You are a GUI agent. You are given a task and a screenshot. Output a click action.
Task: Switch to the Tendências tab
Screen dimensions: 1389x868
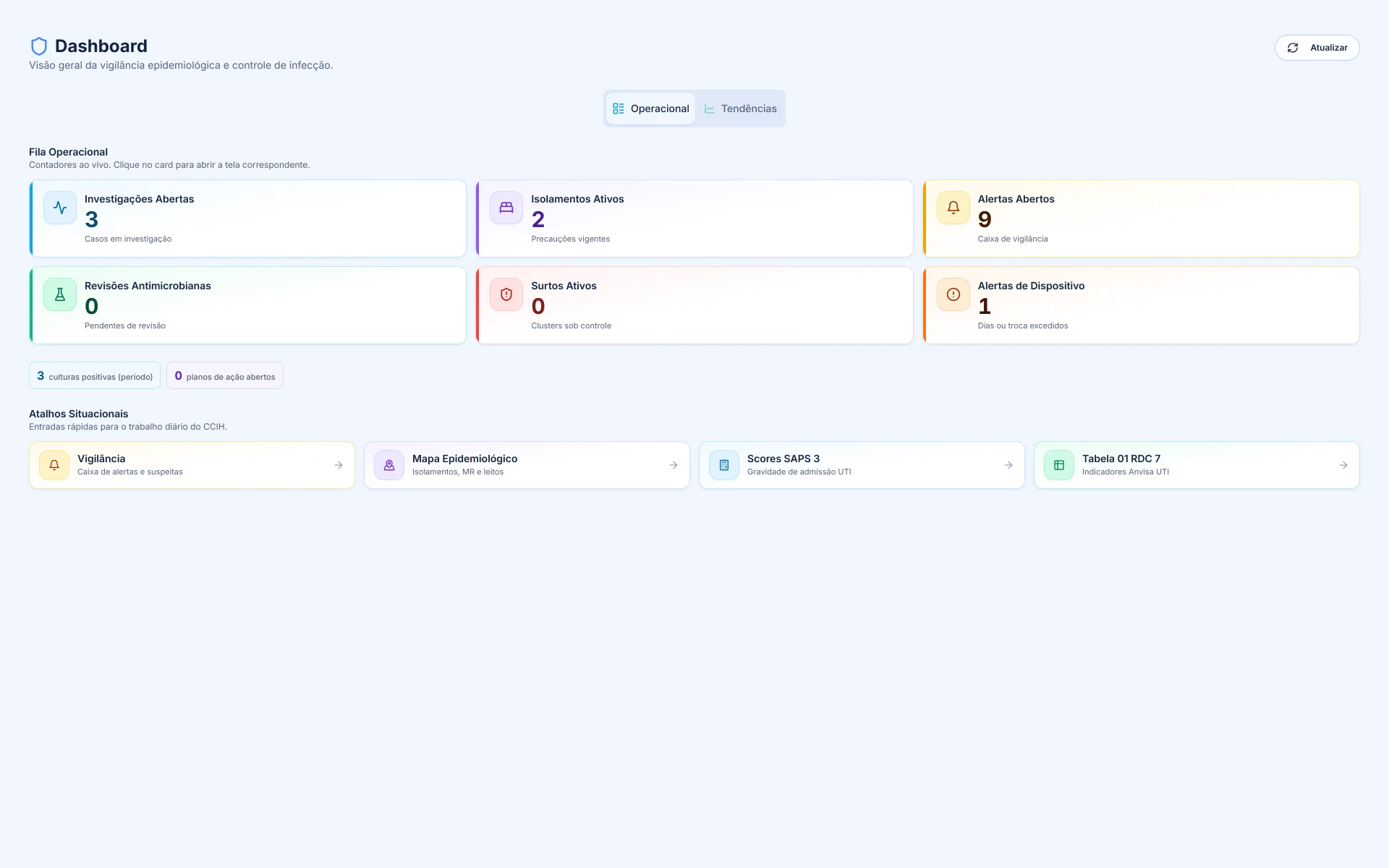(x=740, y=109)
